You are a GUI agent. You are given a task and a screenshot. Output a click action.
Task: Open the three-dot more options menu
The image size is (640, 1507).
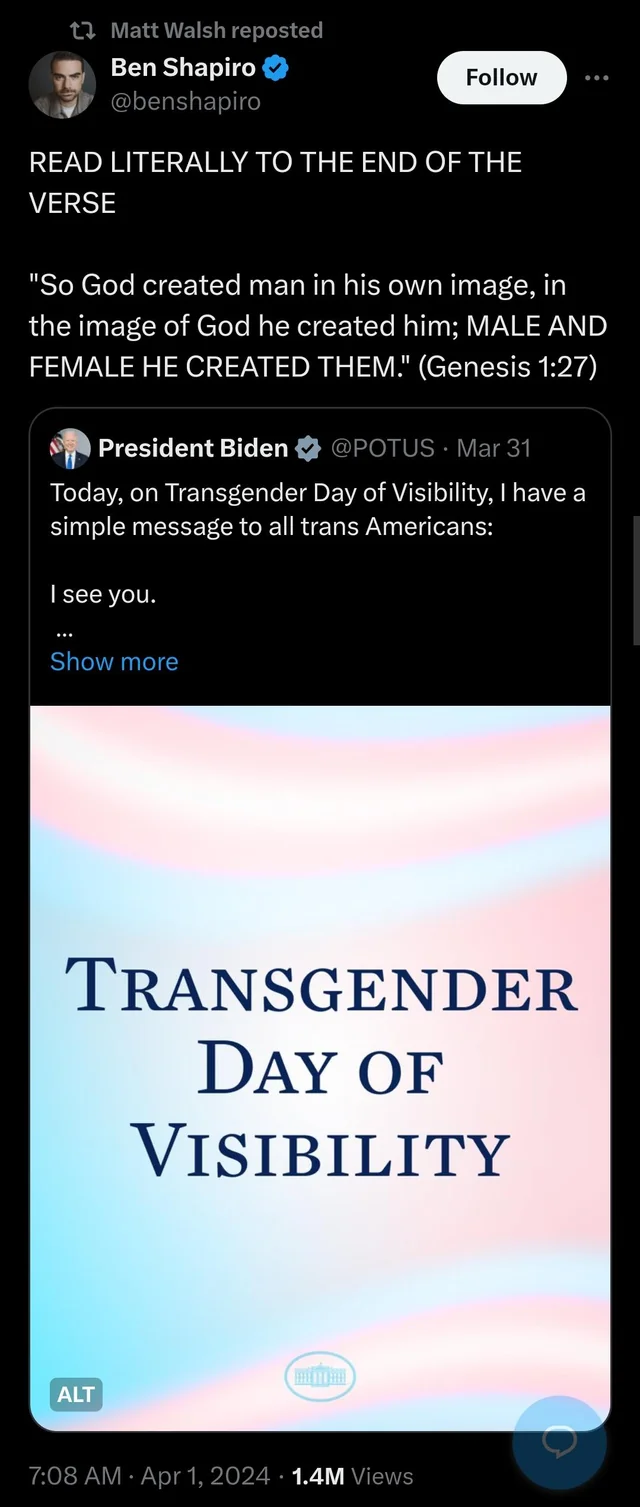[x=596, y=78]
